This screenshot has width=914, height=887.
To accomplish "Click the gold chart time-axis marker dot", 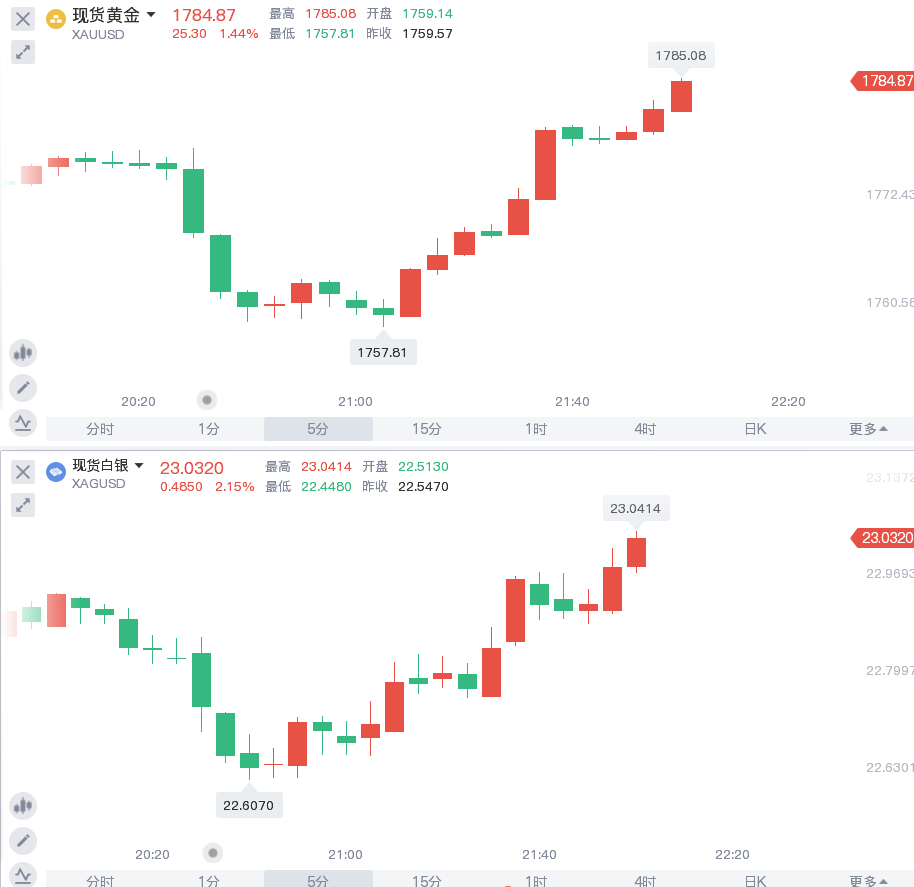I will point(207,400).
